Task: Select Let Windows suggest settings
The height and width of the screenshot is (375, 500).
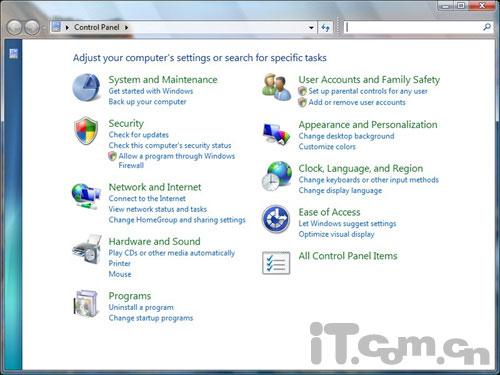Action: click(x=347, y=224)
